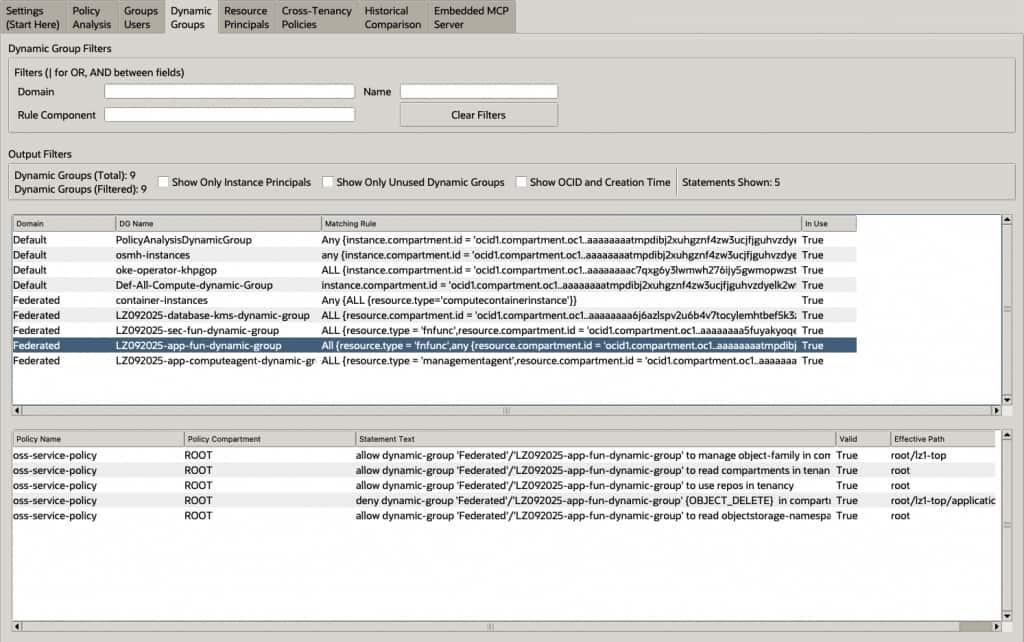This screenshot has width=1024, height=642.
Task: Select the PolicyAnalysisDynamicGroup row
Action: [434, 240]
